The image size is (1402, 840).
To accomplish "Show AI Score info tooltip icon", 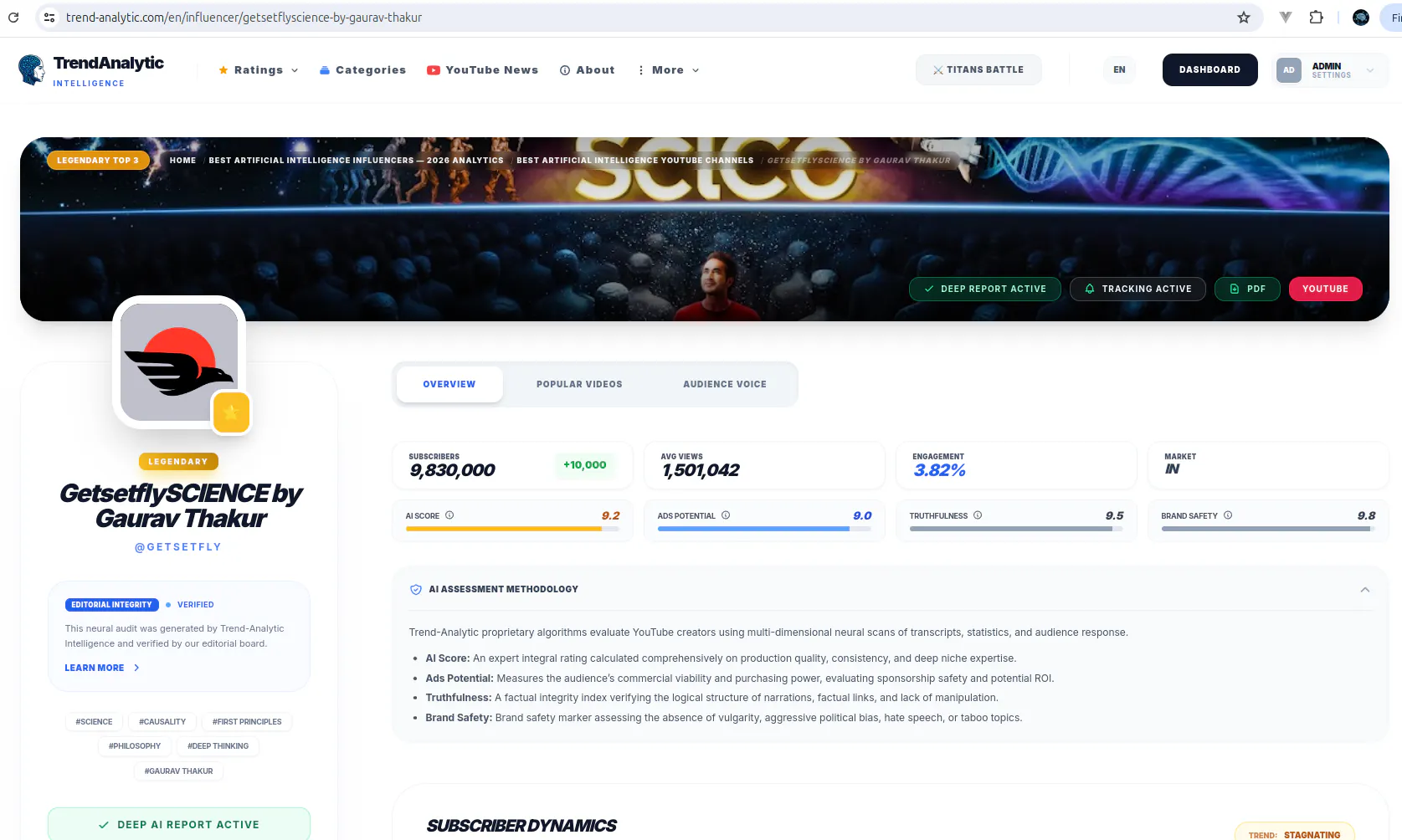I will pos(449,515).
